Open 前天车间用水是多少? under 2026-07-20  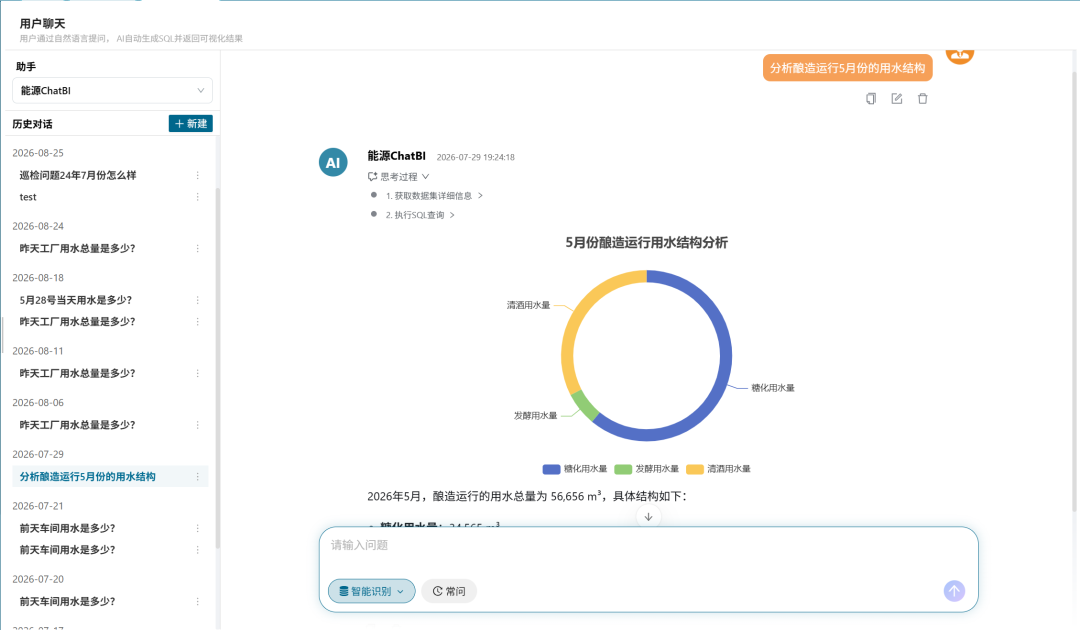(x=68, y=602)
